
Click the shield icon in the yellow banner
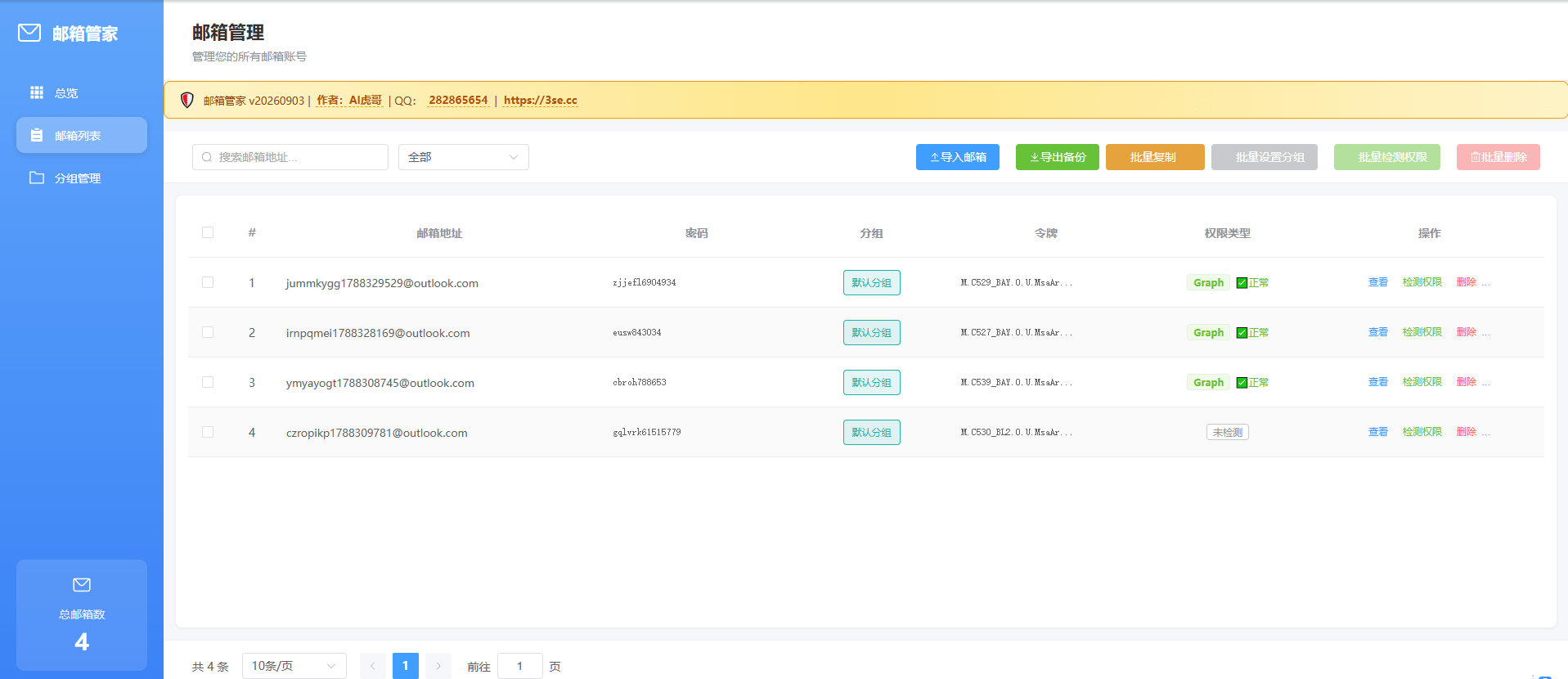pos(187,100)
